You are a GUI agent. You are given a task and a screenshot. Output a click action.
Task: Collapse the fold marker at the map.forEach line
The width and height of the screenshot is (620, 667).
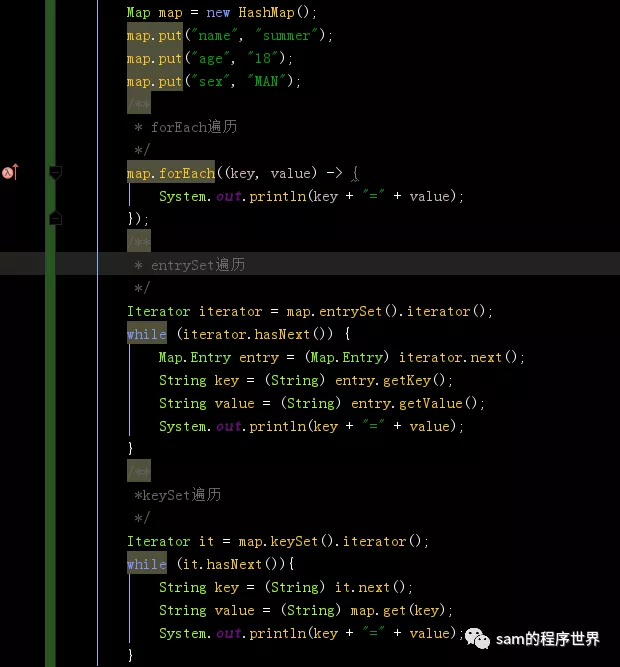pos(55,173)
